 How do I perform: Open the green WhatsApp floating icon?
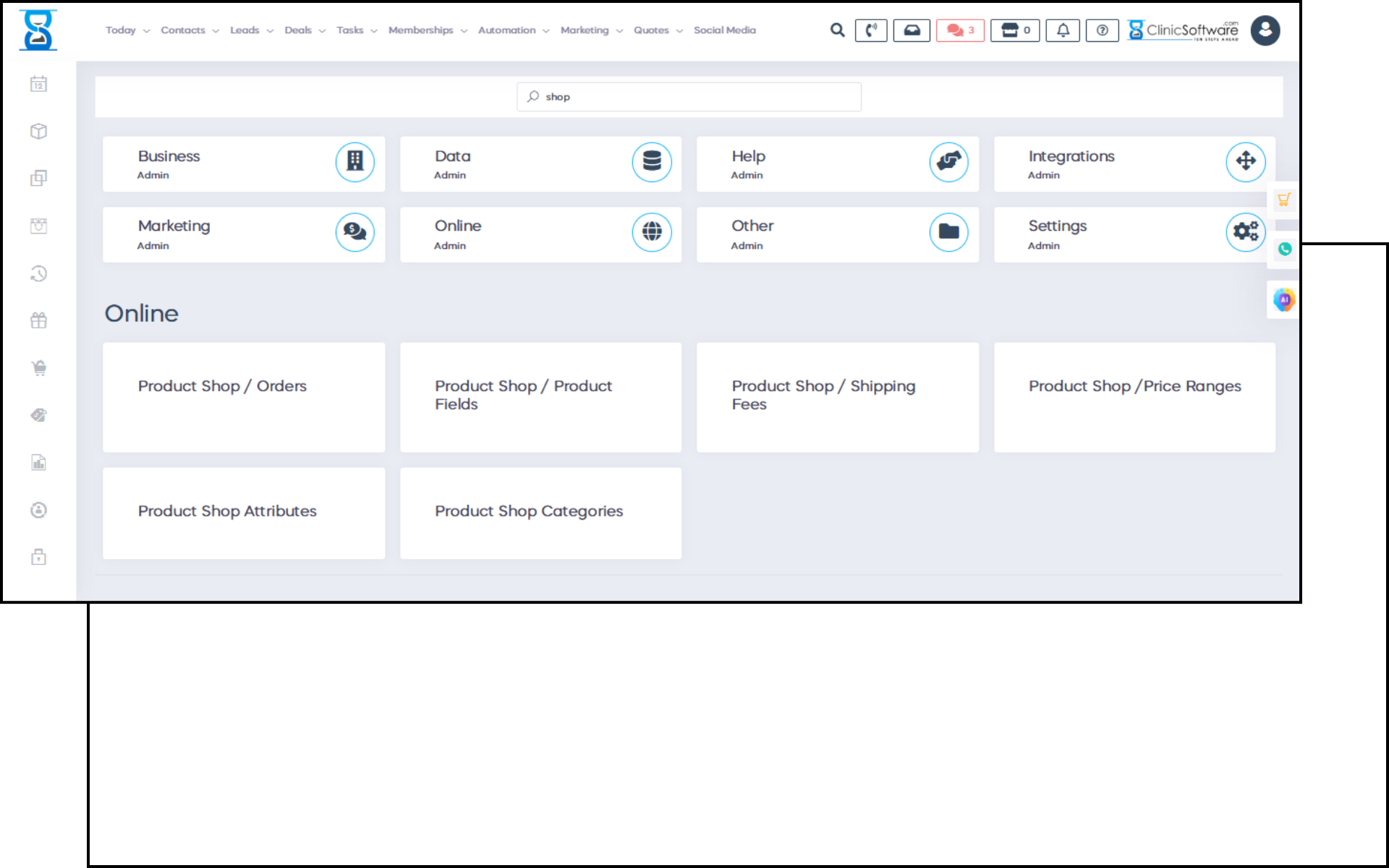coord(1284,249)
